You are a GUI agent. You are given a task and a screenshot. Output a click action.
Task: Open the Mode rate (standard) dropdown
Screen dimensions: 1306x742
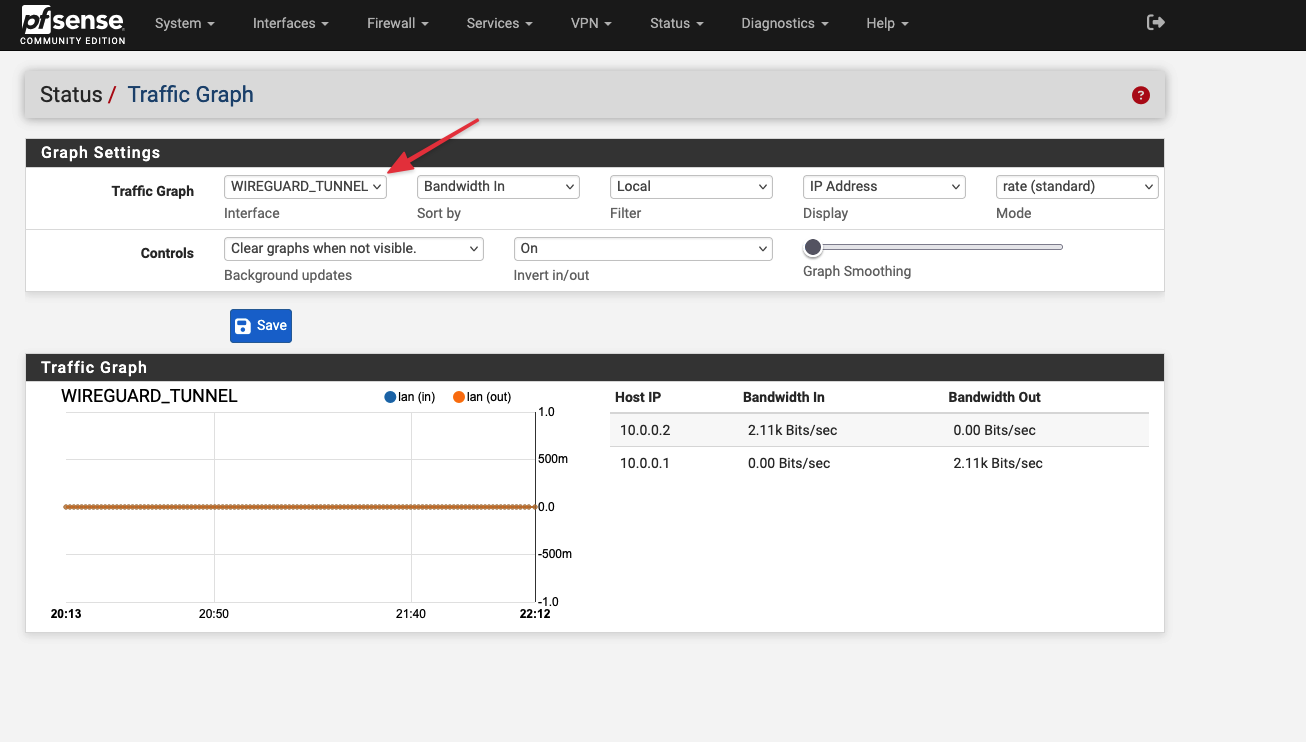(1077, 186)
